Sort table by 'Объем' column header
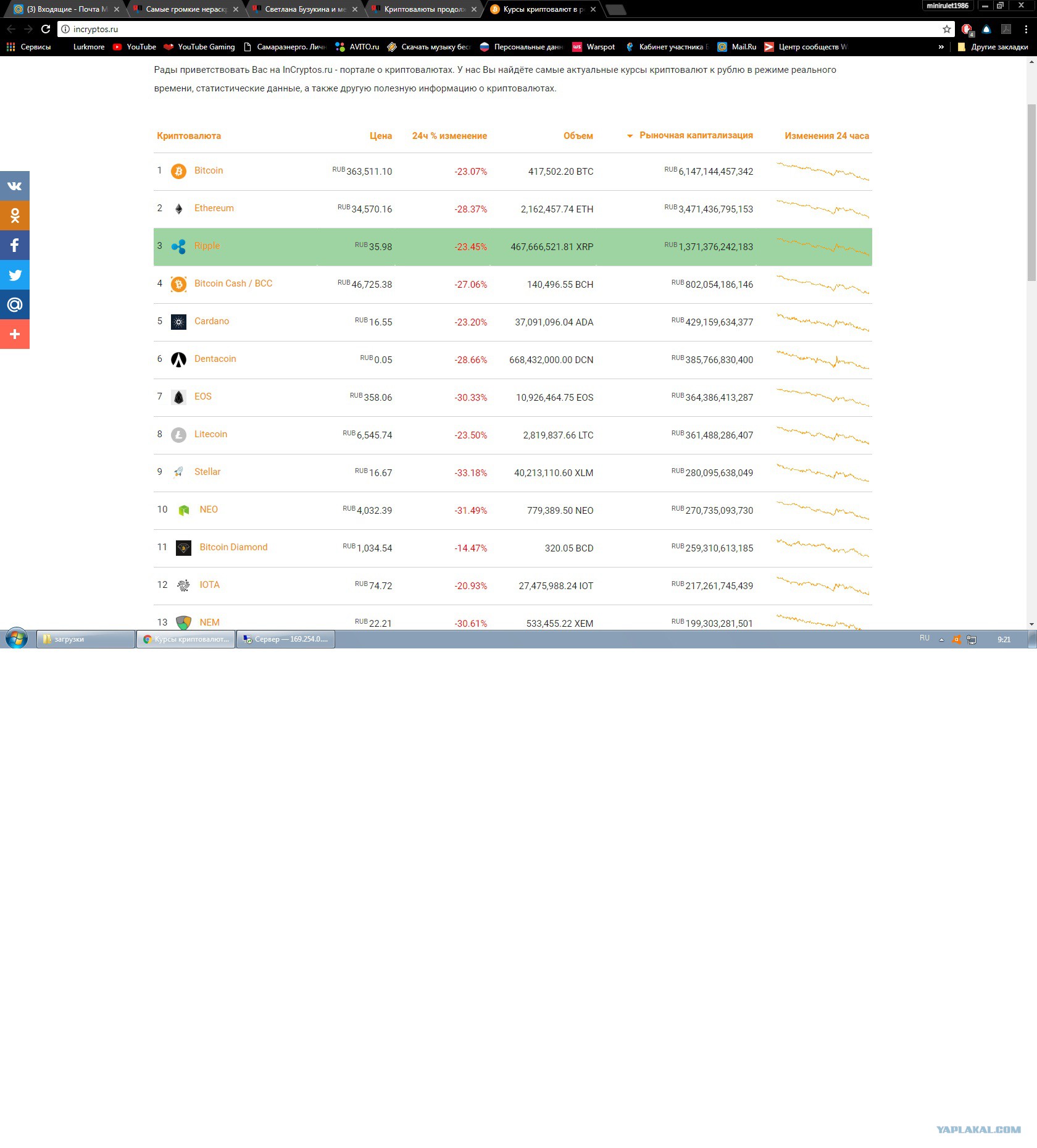 [x=578, y=136]
